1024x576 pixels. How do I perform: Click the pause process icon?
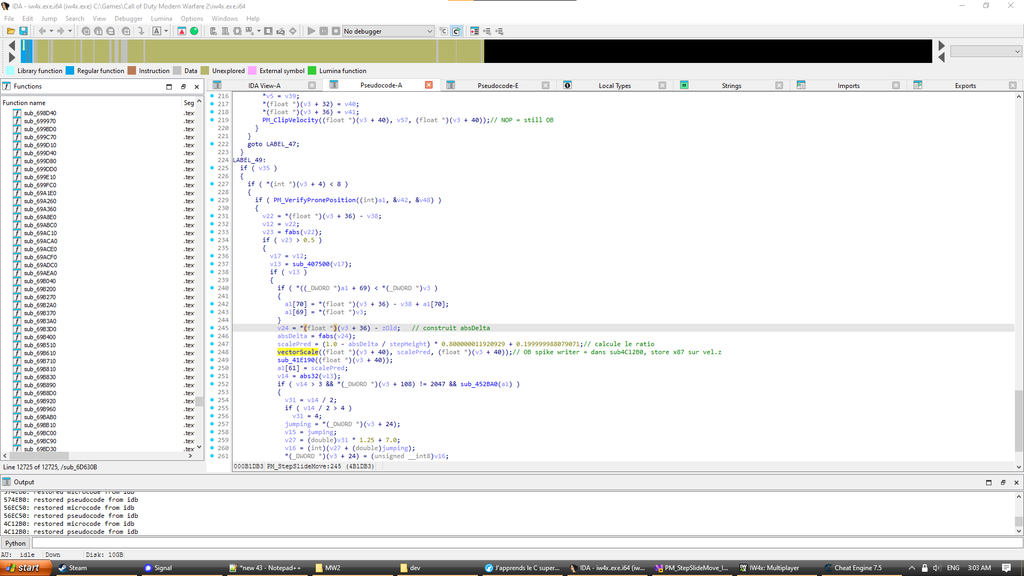point(322,31)
